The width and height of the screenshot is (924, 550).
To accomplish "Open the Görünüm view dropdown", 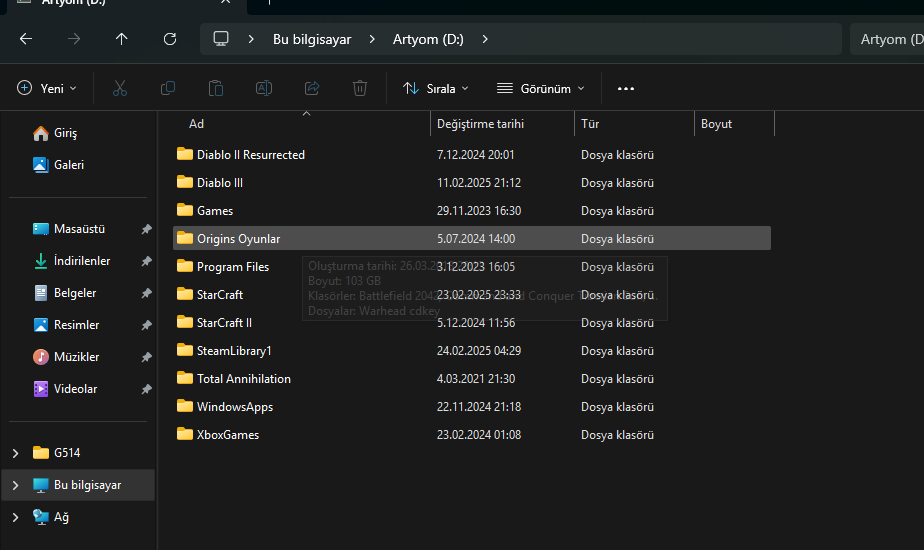I will [541, 88].
